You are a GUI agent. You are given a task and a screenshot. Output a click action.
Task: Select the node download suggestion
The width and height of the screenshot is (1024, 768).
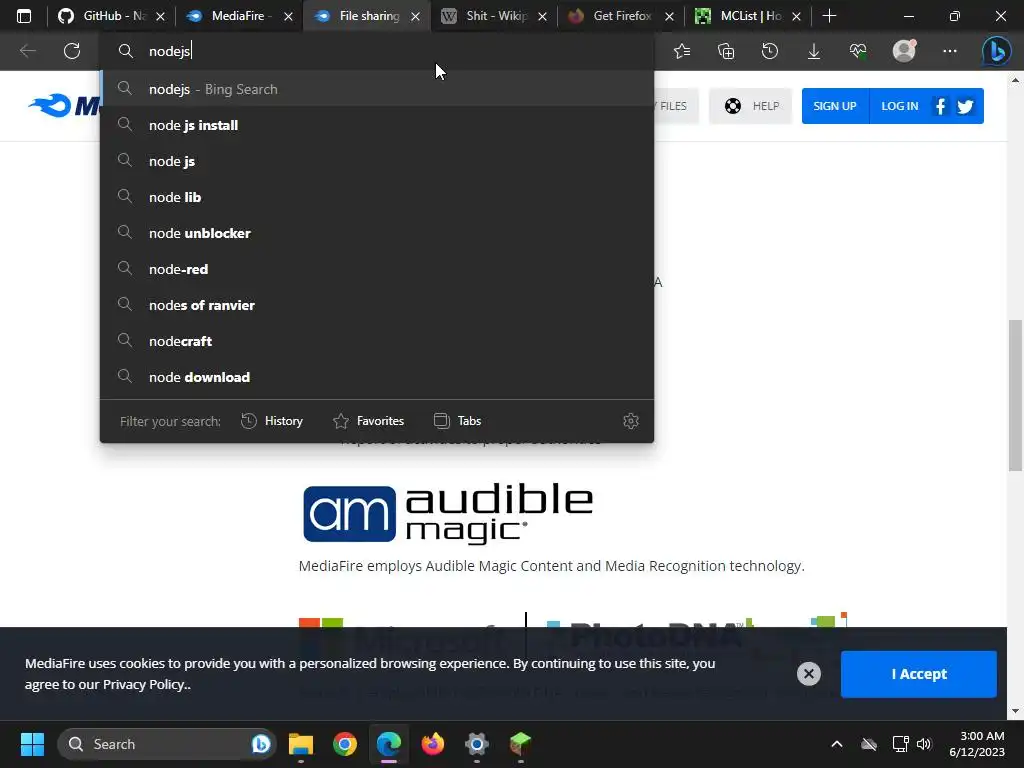377,376
